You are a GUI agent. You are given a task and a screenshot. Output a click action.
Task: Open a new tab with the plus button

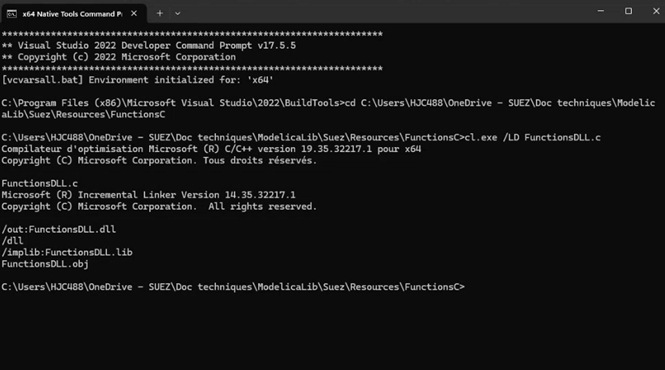[x=159, y=14]
